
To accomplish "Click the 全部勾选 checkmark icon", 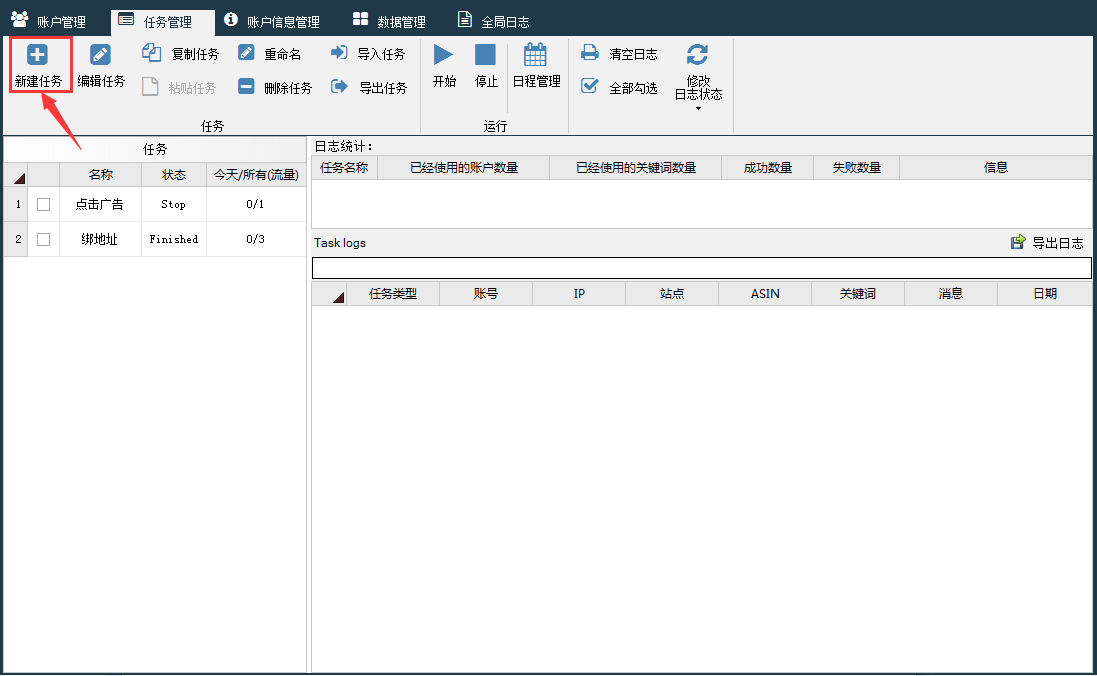I will point(590,85).
